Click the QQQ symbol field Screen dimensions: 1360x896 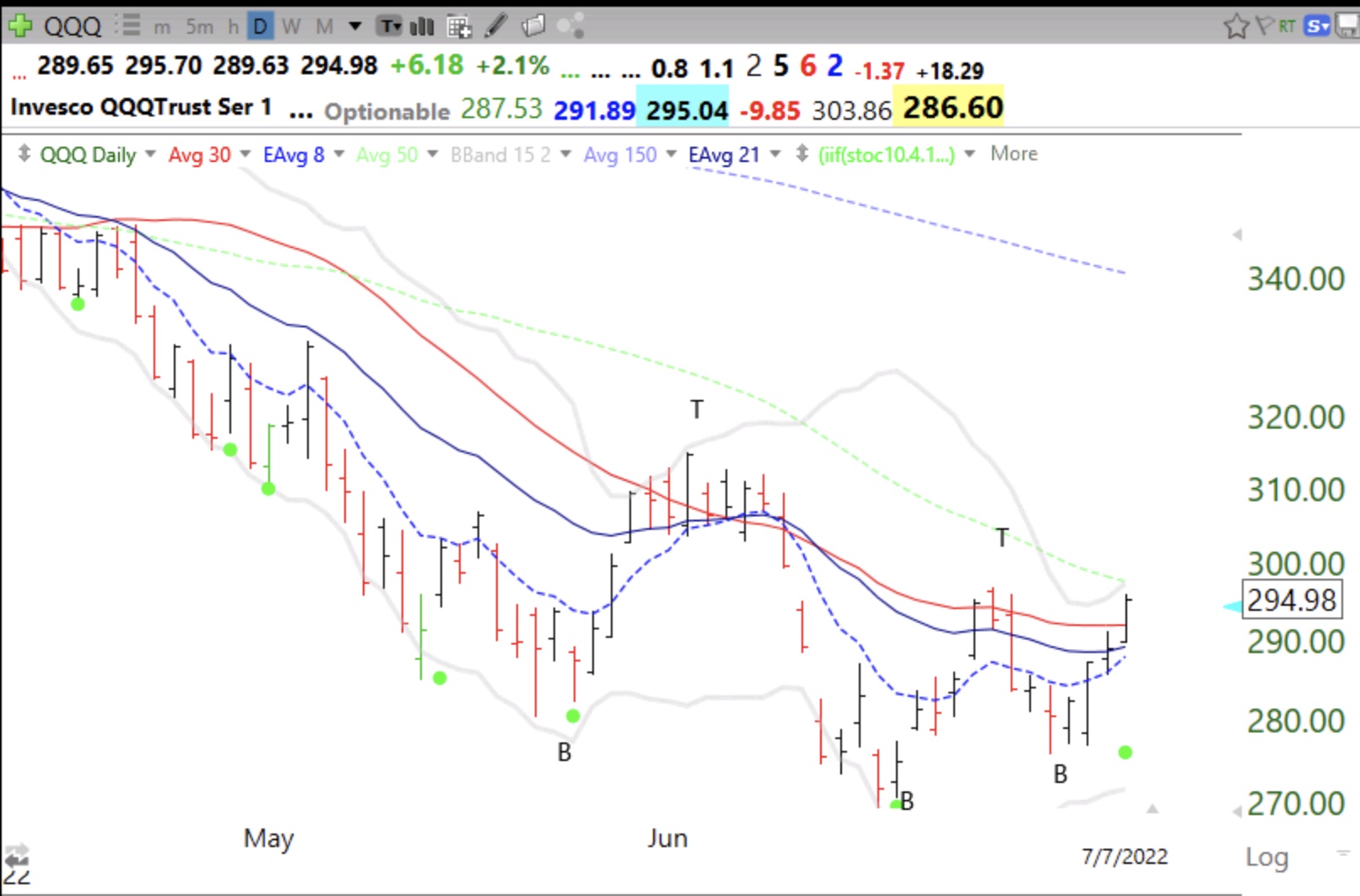click(73, 26)
